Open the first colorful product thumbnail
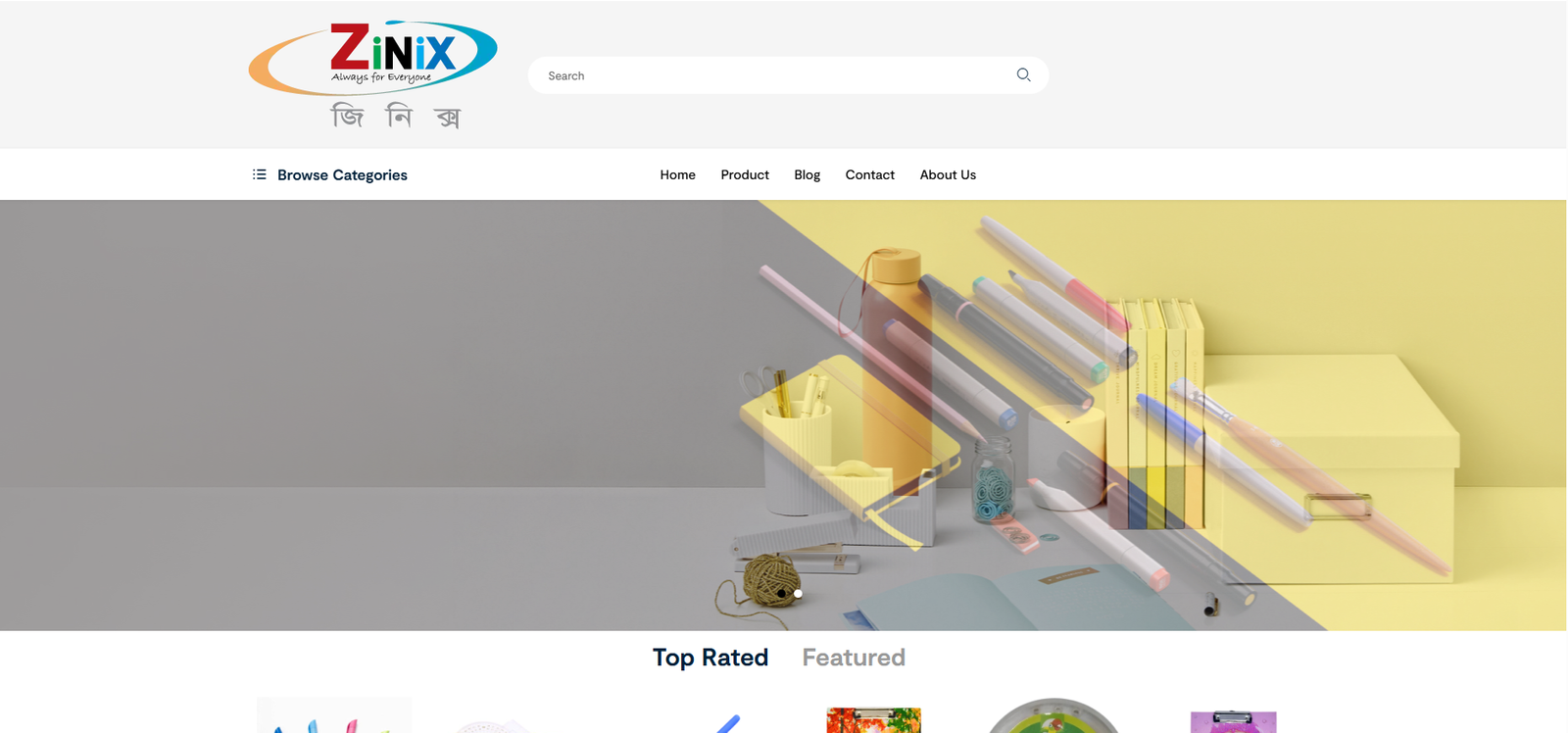This screenshot has height=733, width=1568. [x=333, y=717]
